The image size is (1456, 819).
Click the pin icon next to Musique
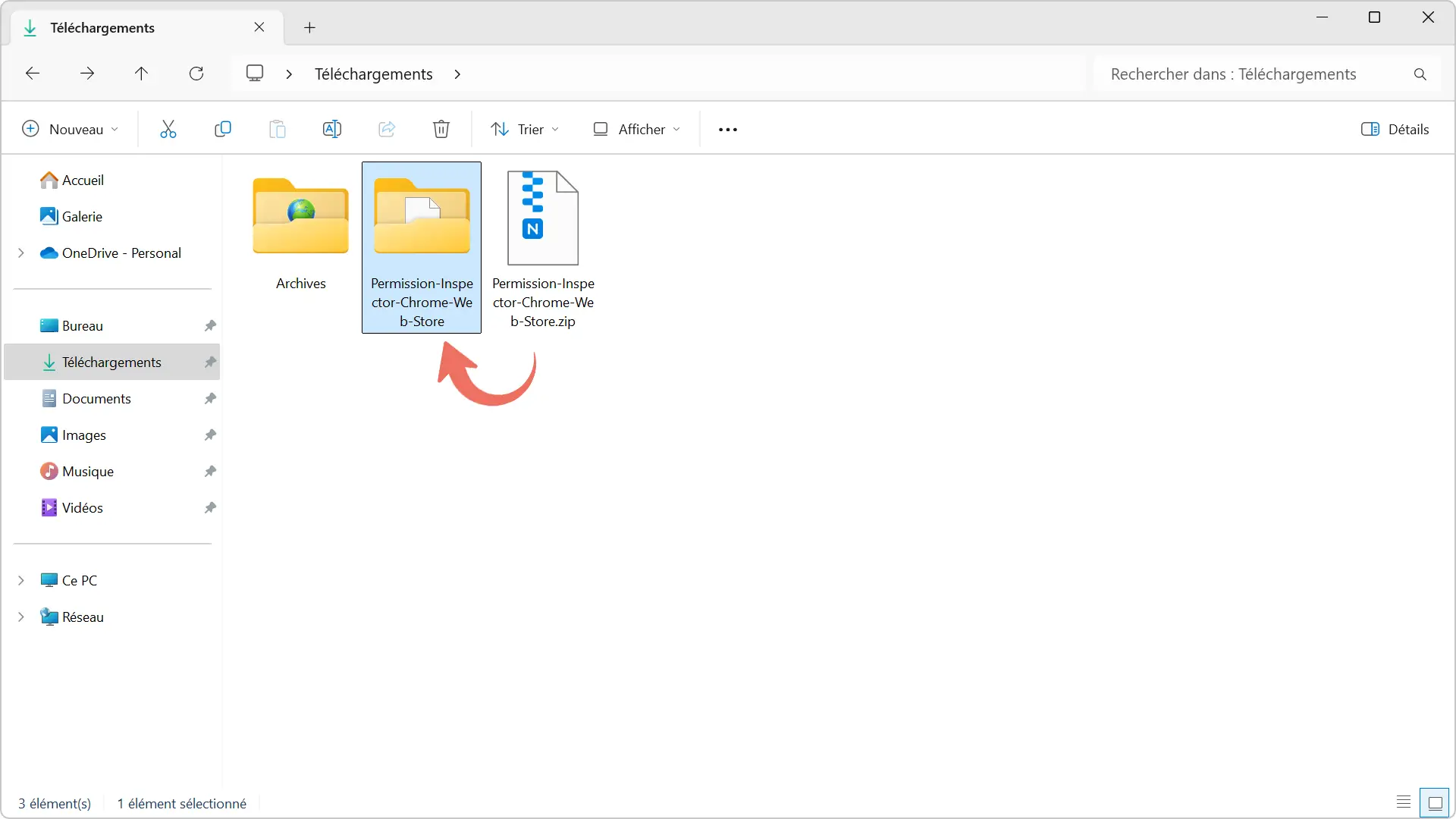click(210, 471)
